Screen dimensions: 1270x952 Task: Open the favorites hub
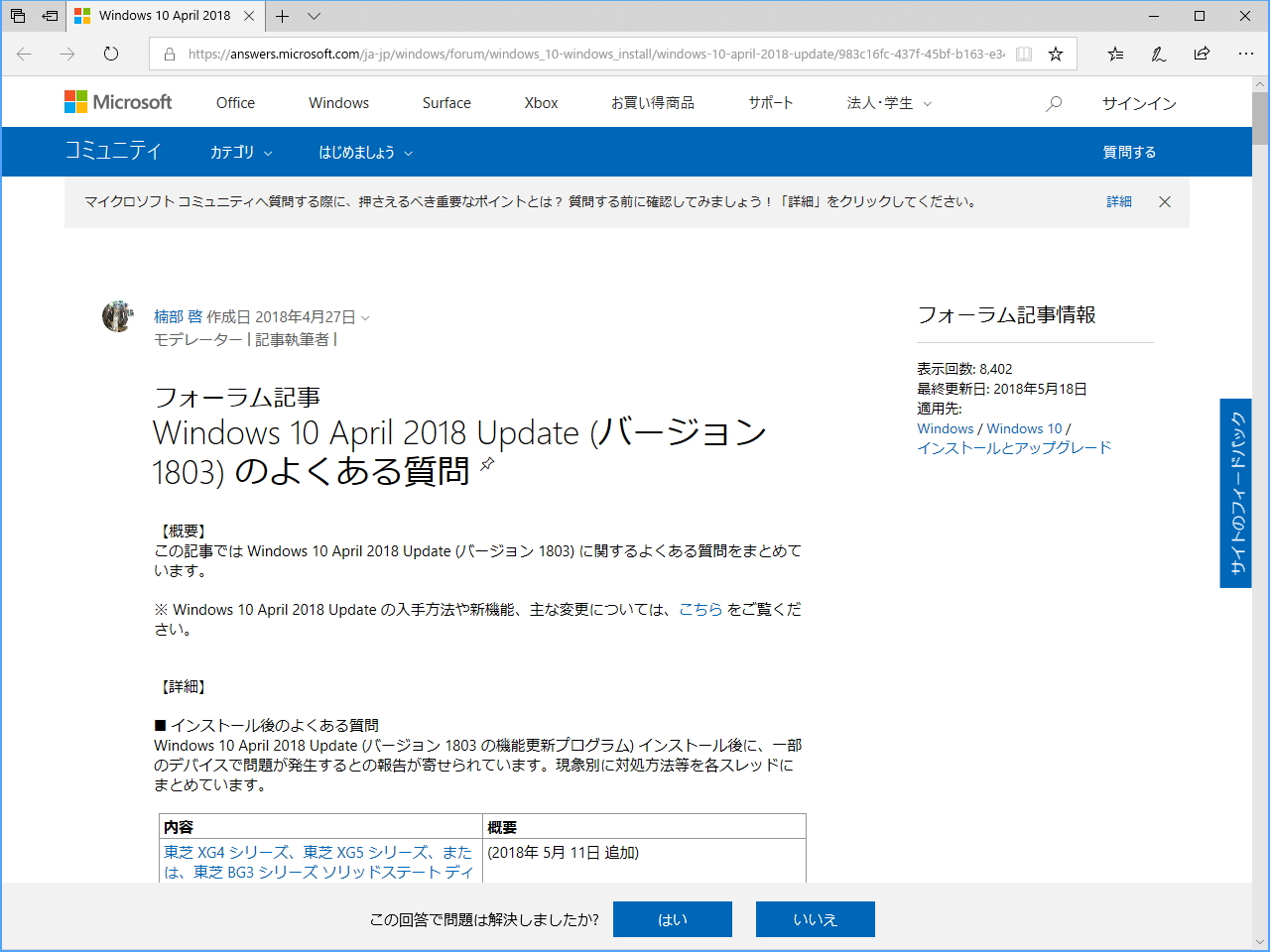coord(1114,55)
